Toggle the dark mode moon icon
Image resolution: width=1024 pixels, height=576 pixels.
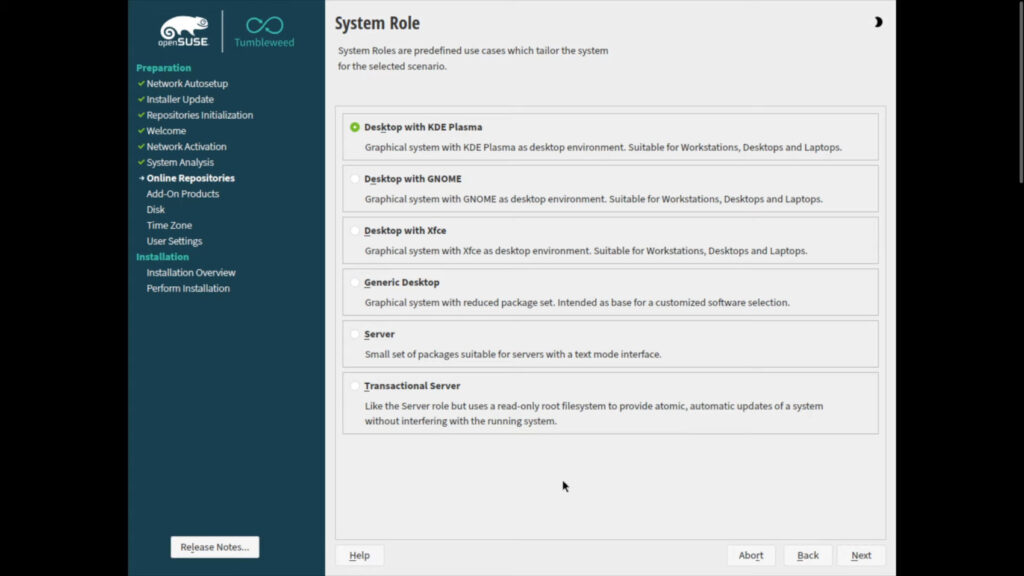coord(878,22)
